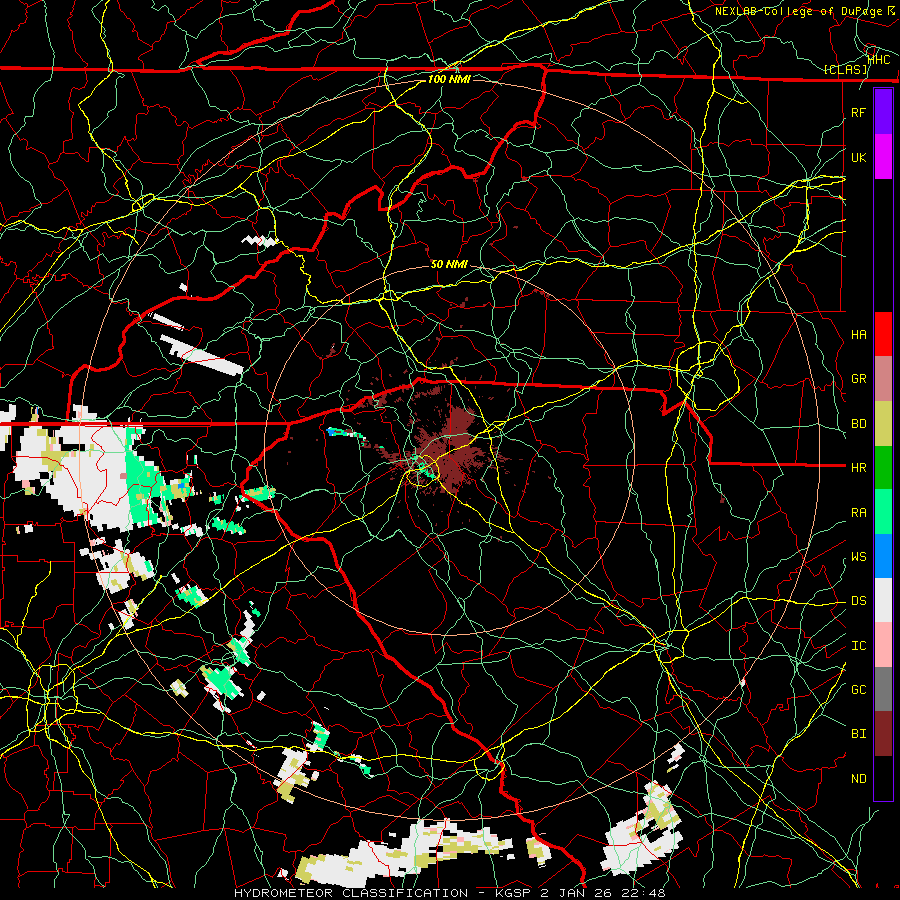Click the HA legend label
900x900 pixels.
[858, 335]
